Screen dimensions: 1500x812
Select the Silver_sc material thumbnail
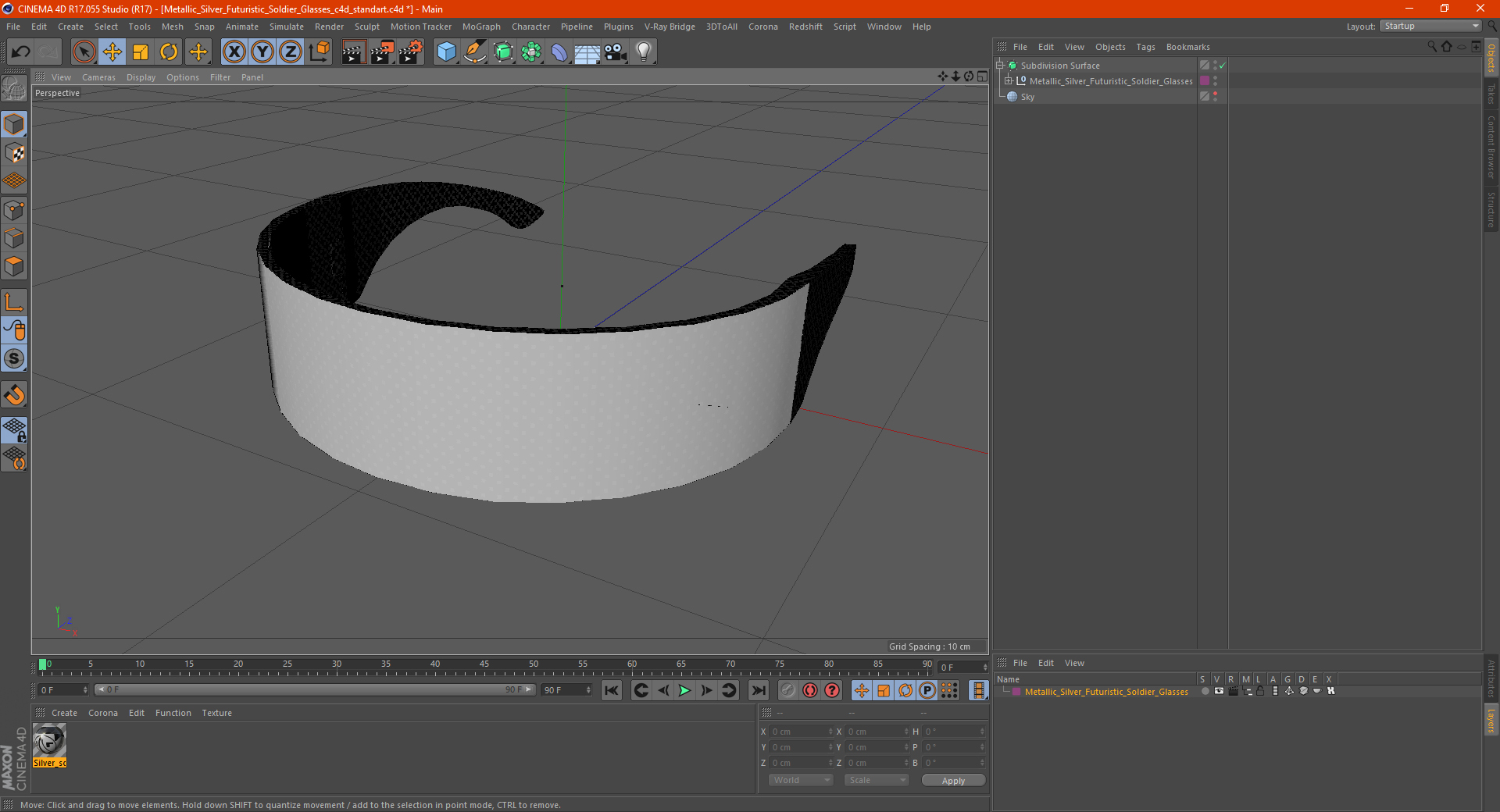[x=49, y=746]
